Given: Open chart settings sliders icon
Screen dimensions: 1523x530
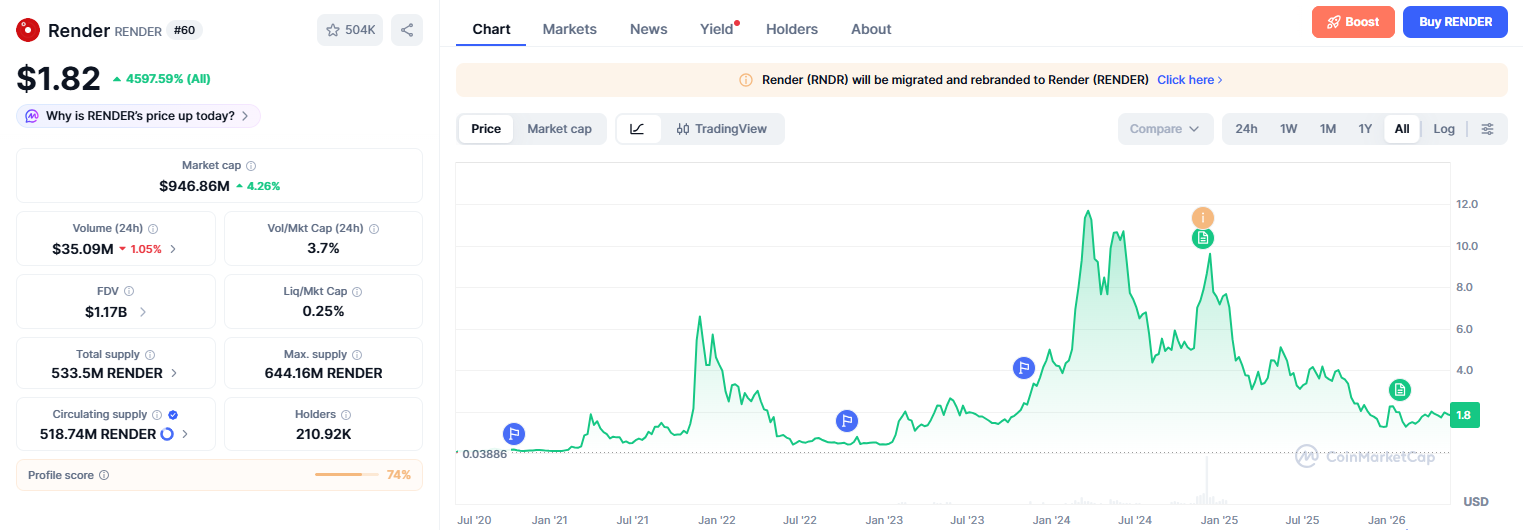Looking at the screenshot, I should click(x=1488, y=129).
